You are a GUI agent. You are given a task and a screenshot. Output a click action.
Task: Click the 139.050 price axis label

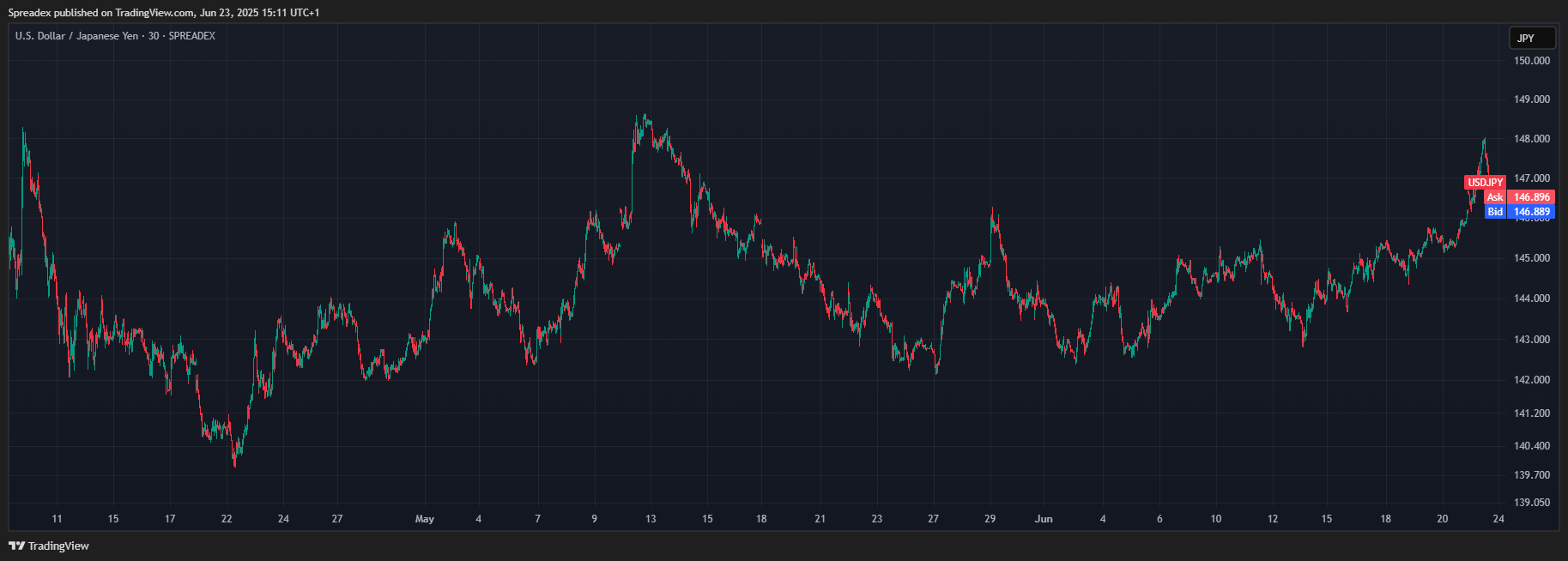pyautogui.click(x=1532, y=503)
